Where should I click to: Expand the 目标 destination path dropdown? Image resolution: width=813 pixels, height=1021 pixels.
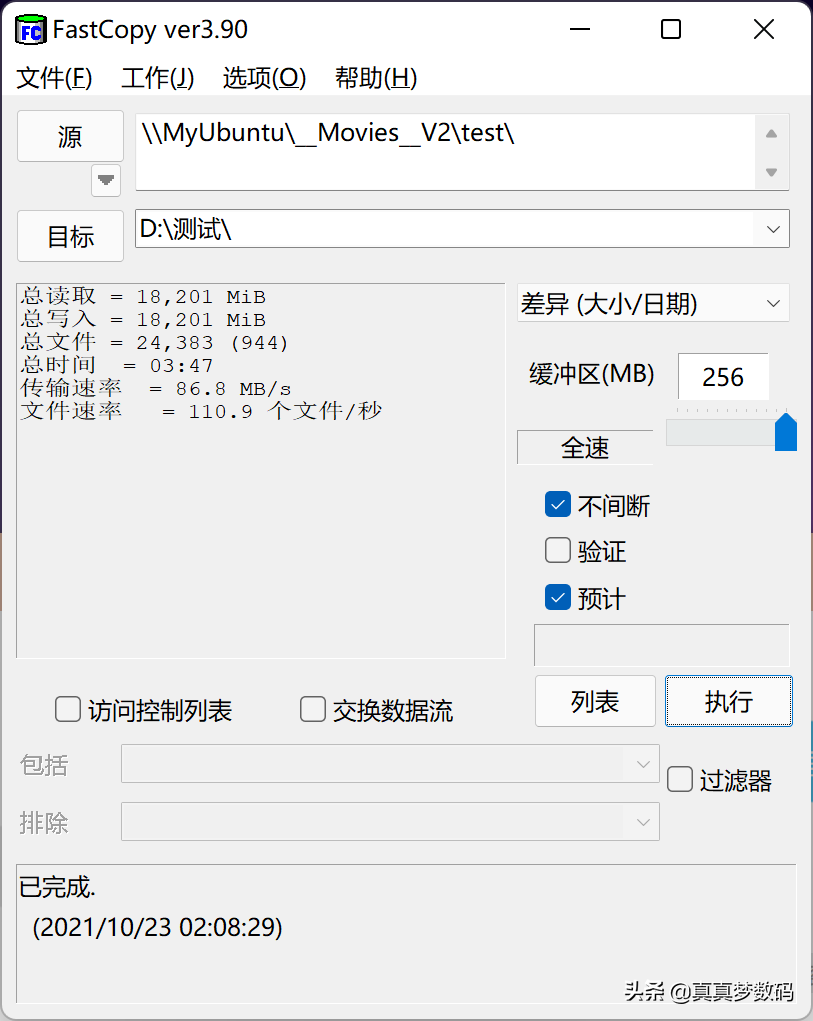[773, 229]
